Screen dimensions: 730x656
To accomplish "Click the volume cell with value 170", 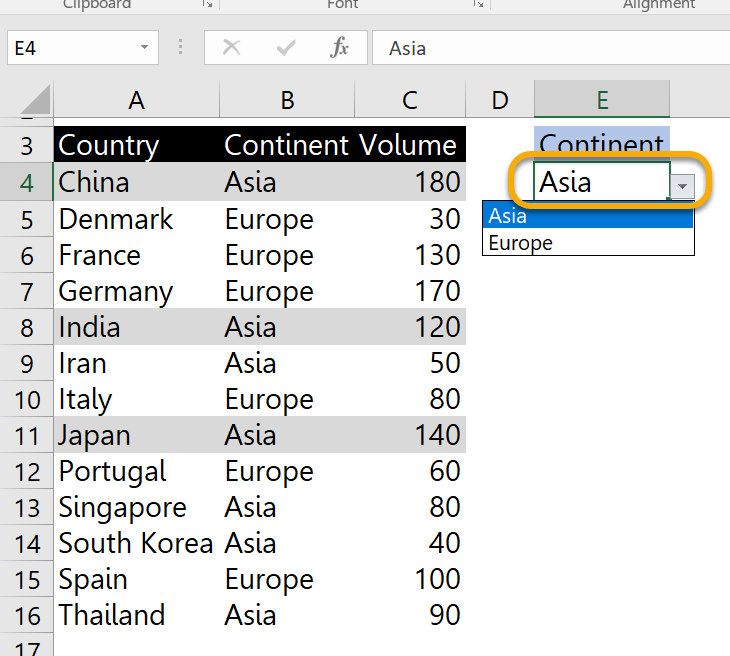I will pyautogui.click(x=410, y=291).
